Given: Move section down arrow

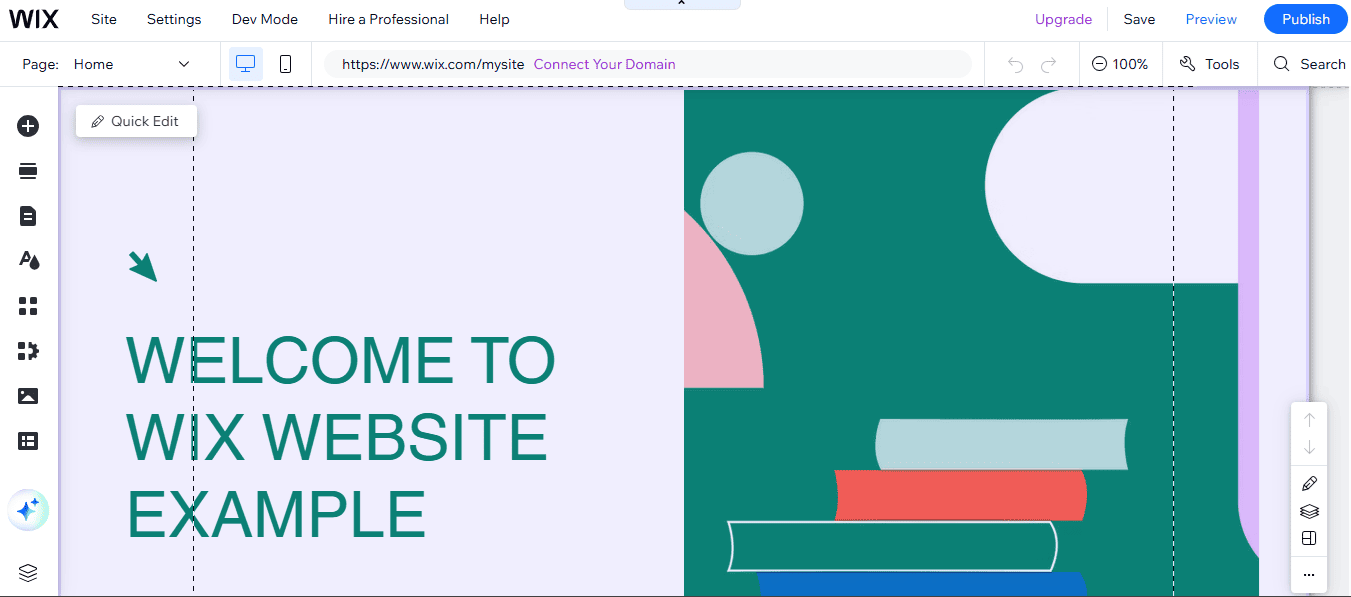Looking at the screenshot, I should coord(1309,447).
